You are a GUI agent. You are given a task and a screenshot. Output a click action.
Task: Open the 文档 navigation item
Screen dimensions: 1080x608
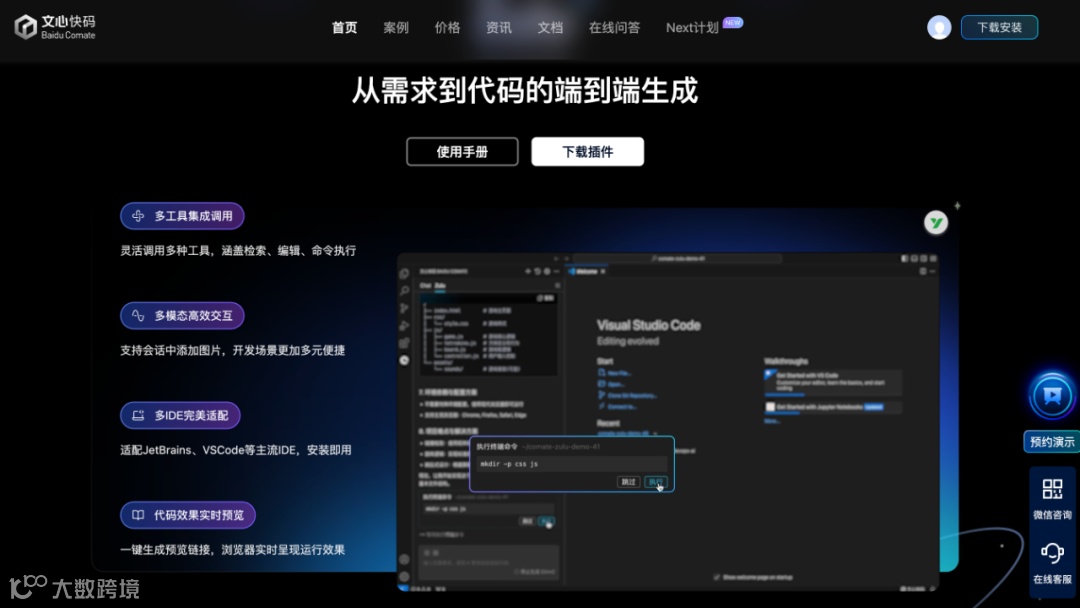(x=550, y=28)
